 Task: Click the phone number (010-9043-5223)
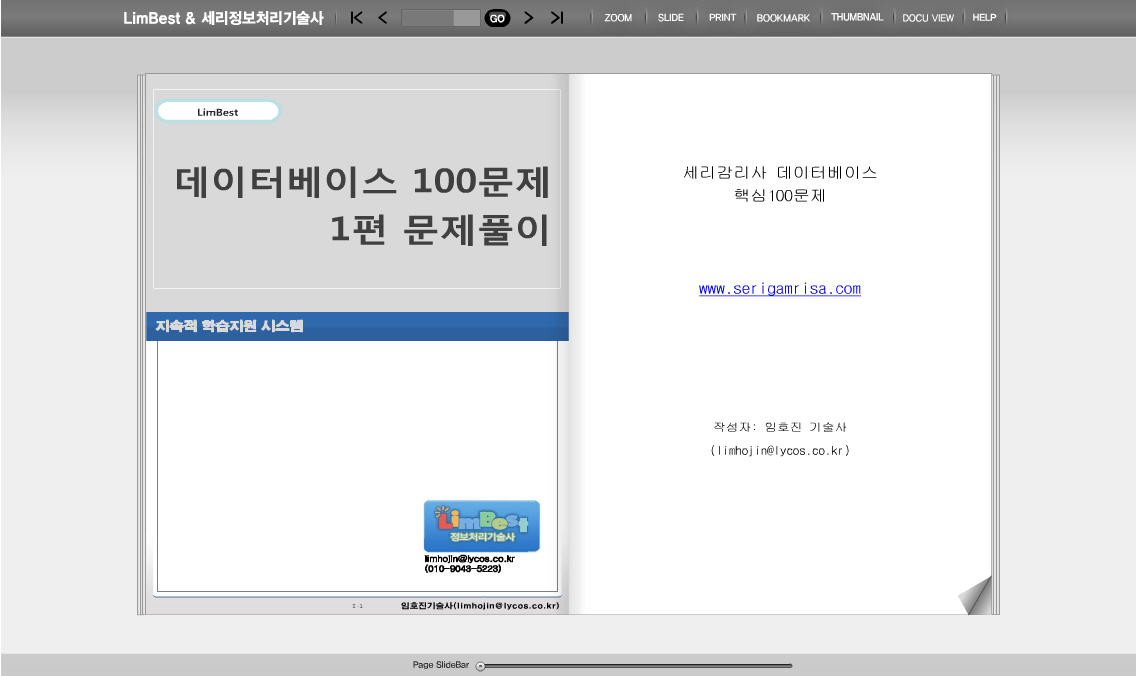463,569
